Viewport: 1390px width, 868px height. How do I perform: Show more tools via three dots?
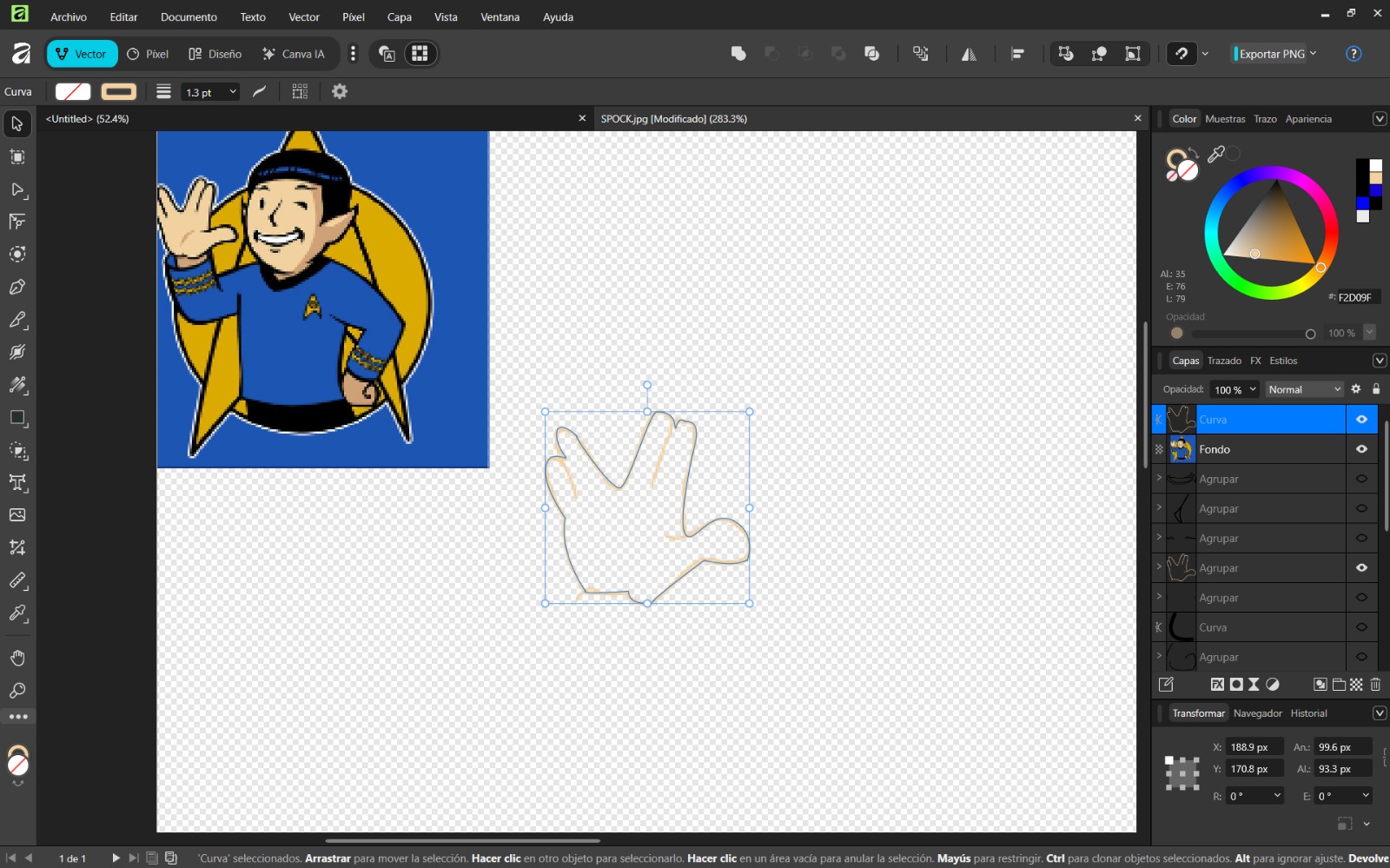coord(17,717)
